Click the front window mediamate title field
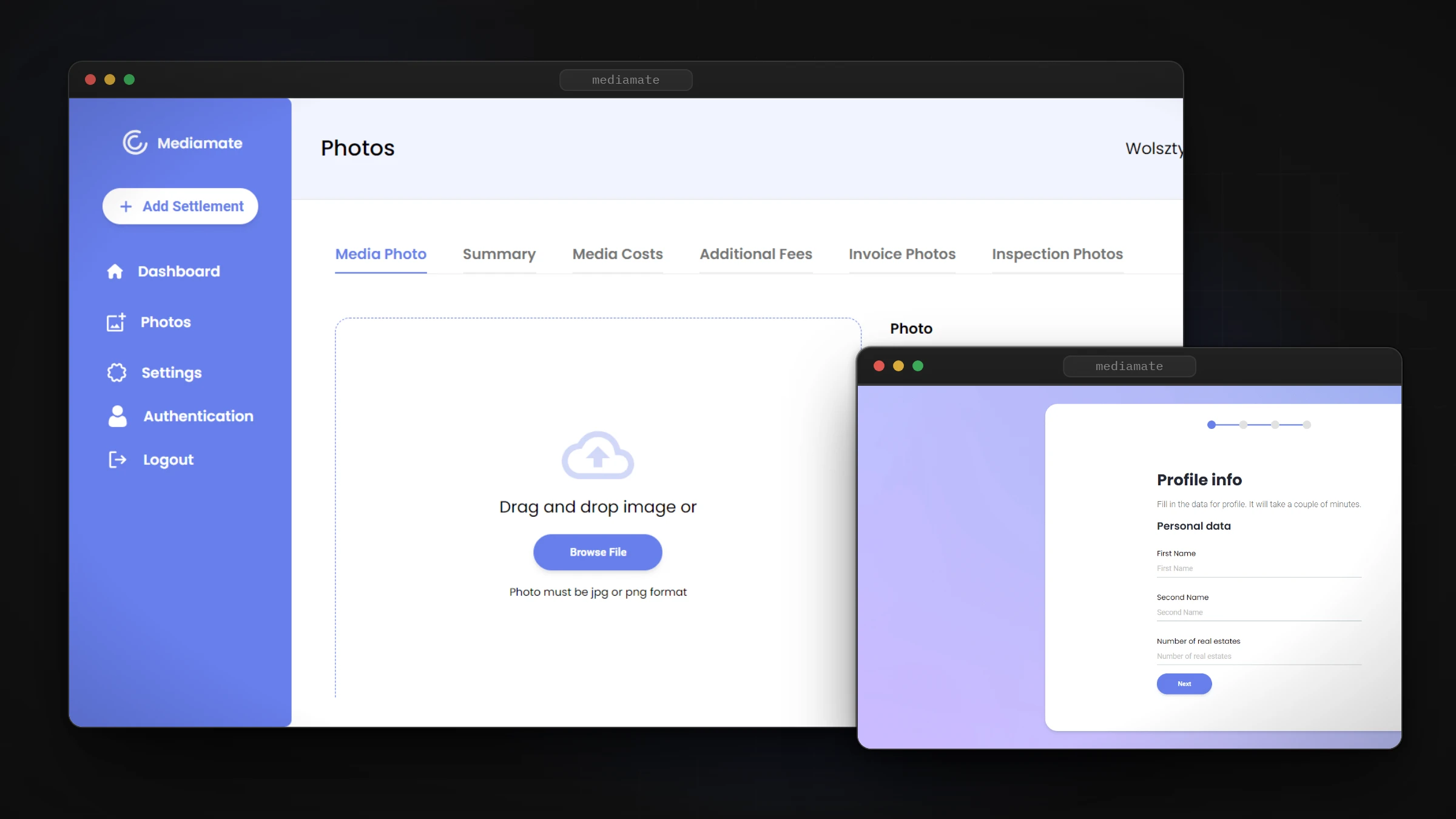 1129,366
